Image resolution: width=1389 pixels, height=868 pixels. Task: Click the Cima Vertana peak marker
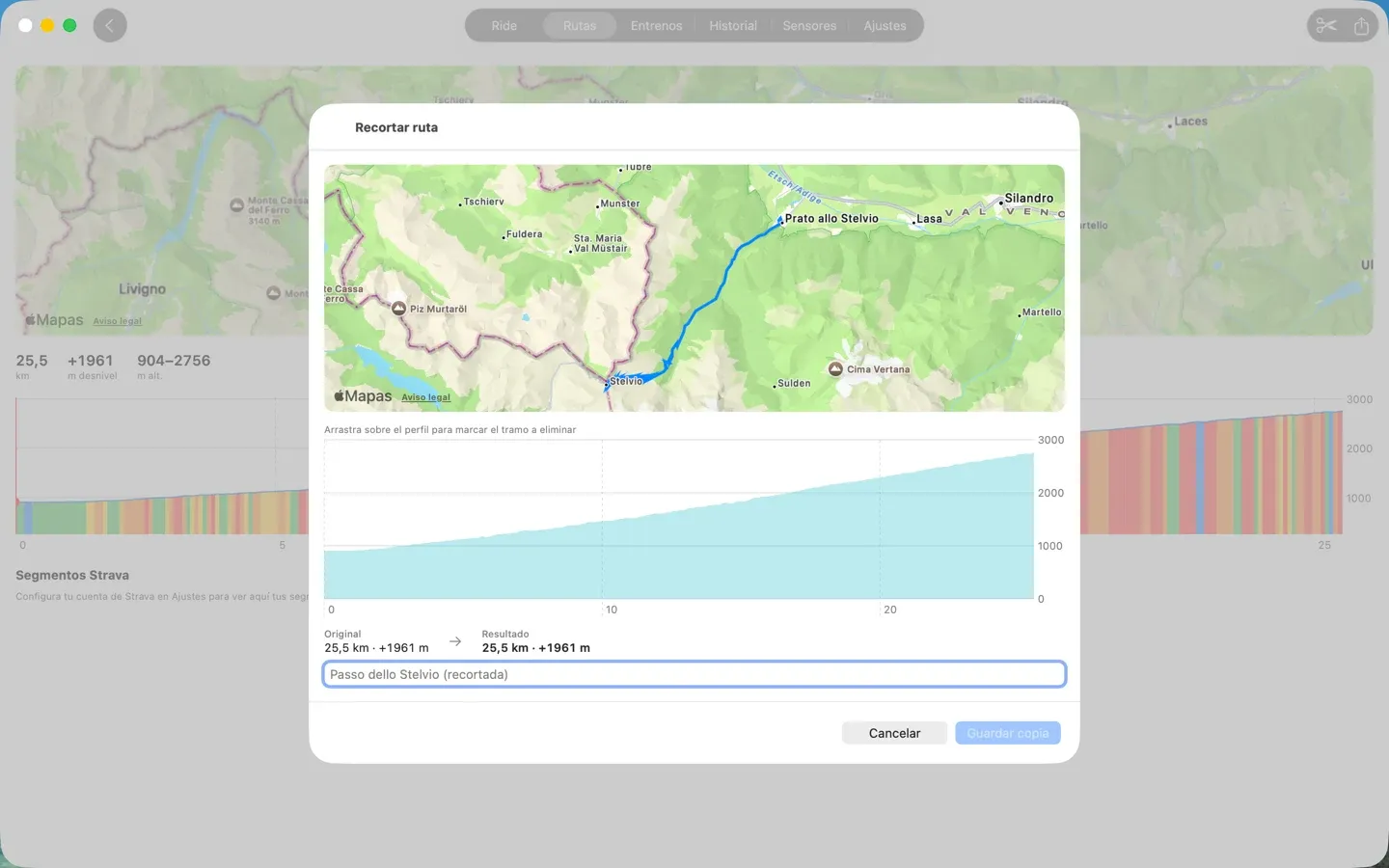(x=835, y=369)
